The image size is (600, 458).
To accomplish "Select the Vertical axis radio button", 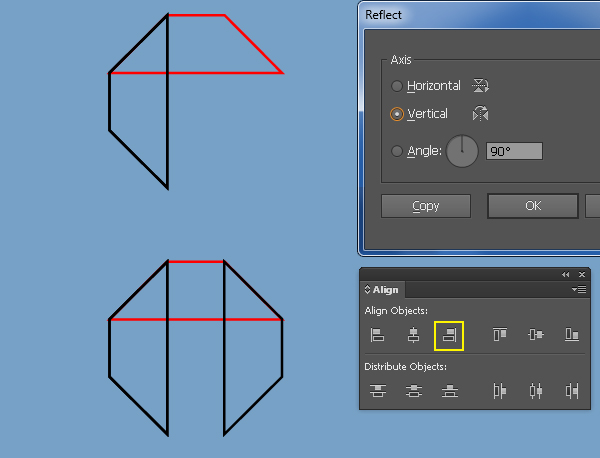I will pyautogui.click(x=397, y=114).
